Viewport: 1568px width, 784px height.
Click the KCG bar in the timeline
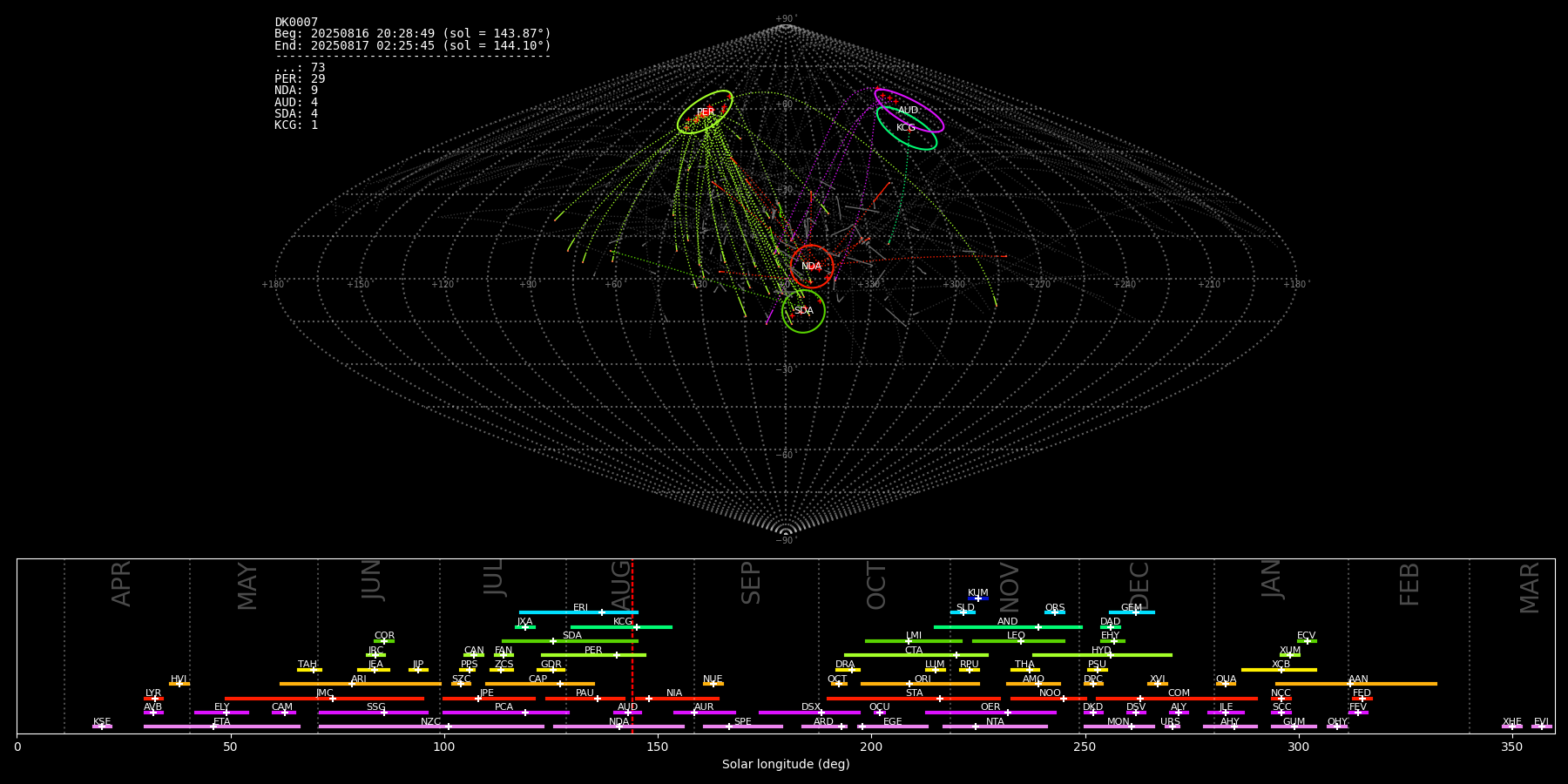621,627
